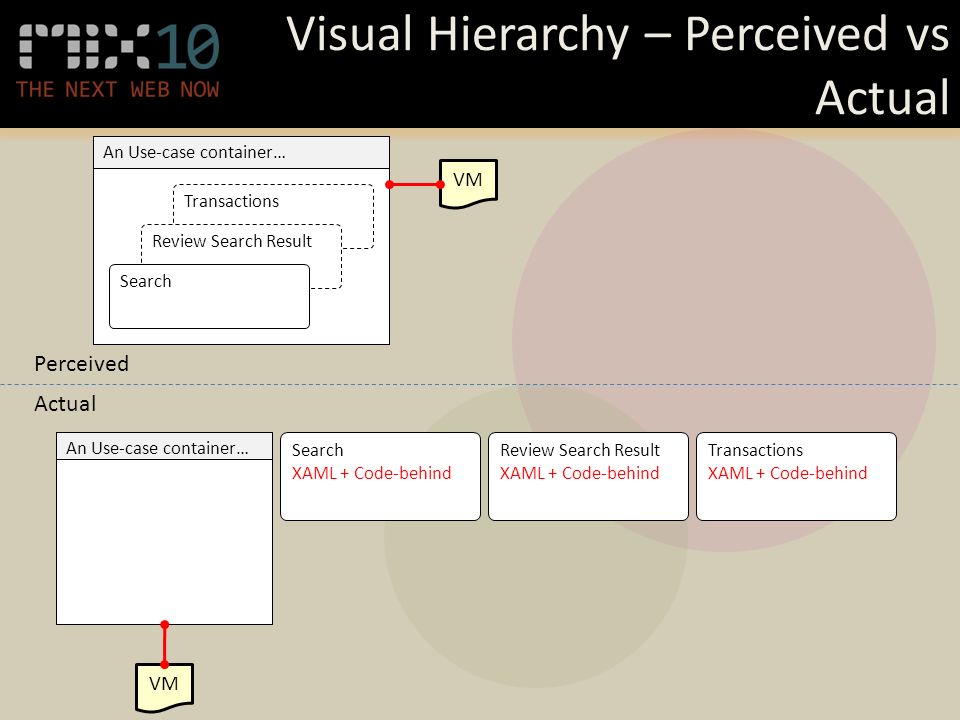Click red 'XAML + Code-behind' under Transactions
Viewport: 960px width, 720px height.
click(x=787, y=473)
